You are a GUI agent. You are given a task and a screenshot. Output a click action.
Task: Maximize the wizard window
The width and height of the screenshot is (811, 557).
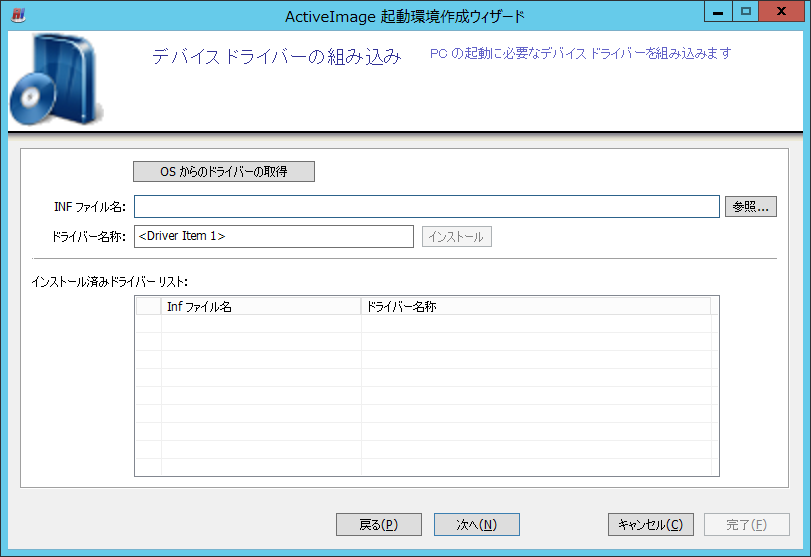tap(745, 12)
